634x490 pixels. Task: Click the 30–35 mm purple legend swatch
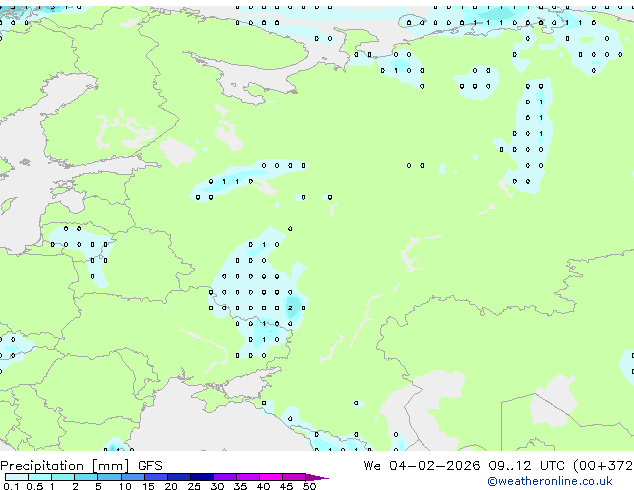click(224, 477)
